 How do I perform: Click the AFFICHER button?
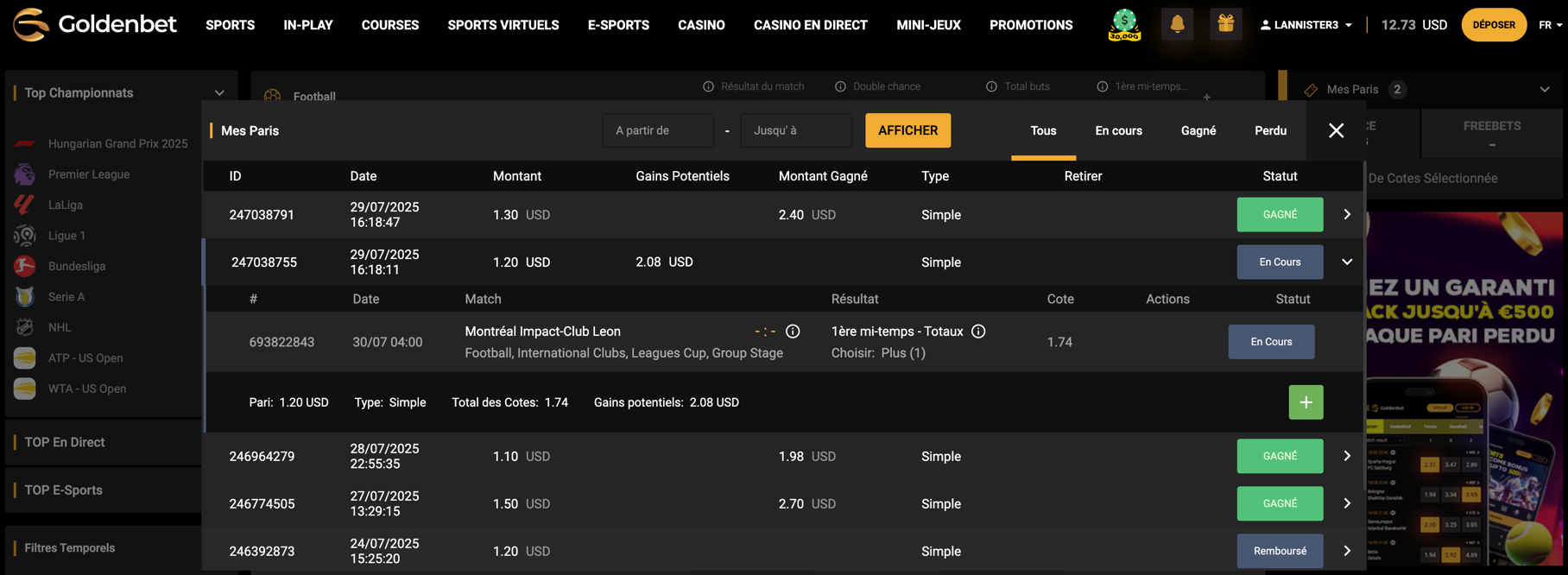pos(907,130)
